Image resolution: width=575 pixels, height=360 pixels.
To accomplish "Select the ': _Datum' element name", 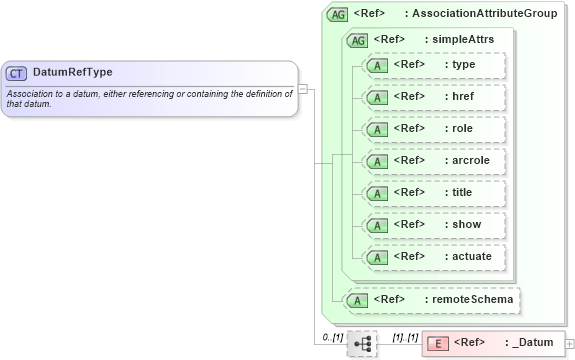I will point(529,342).
